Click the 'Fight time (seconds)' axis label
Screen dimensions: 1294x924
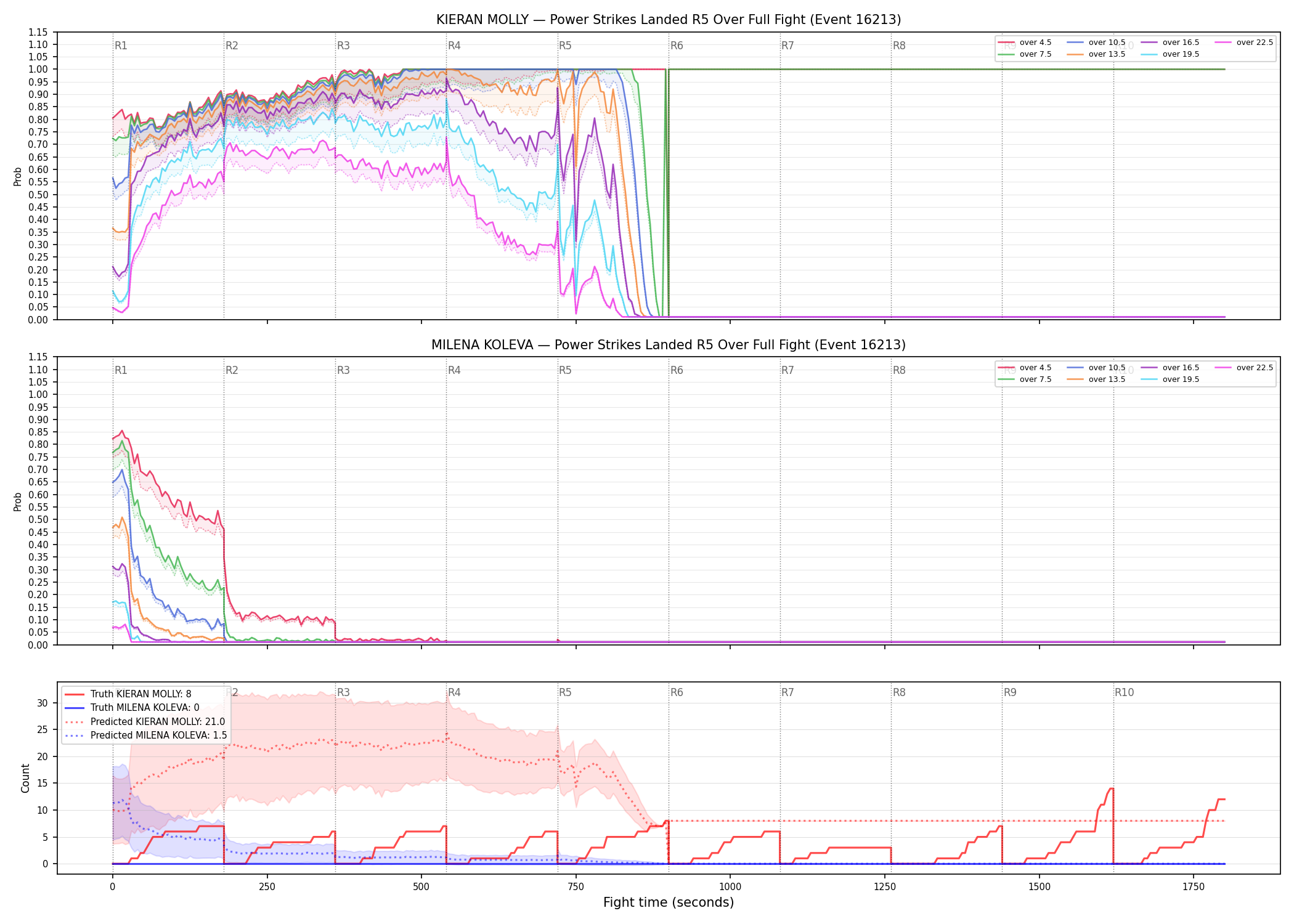(x=669, y=902)
